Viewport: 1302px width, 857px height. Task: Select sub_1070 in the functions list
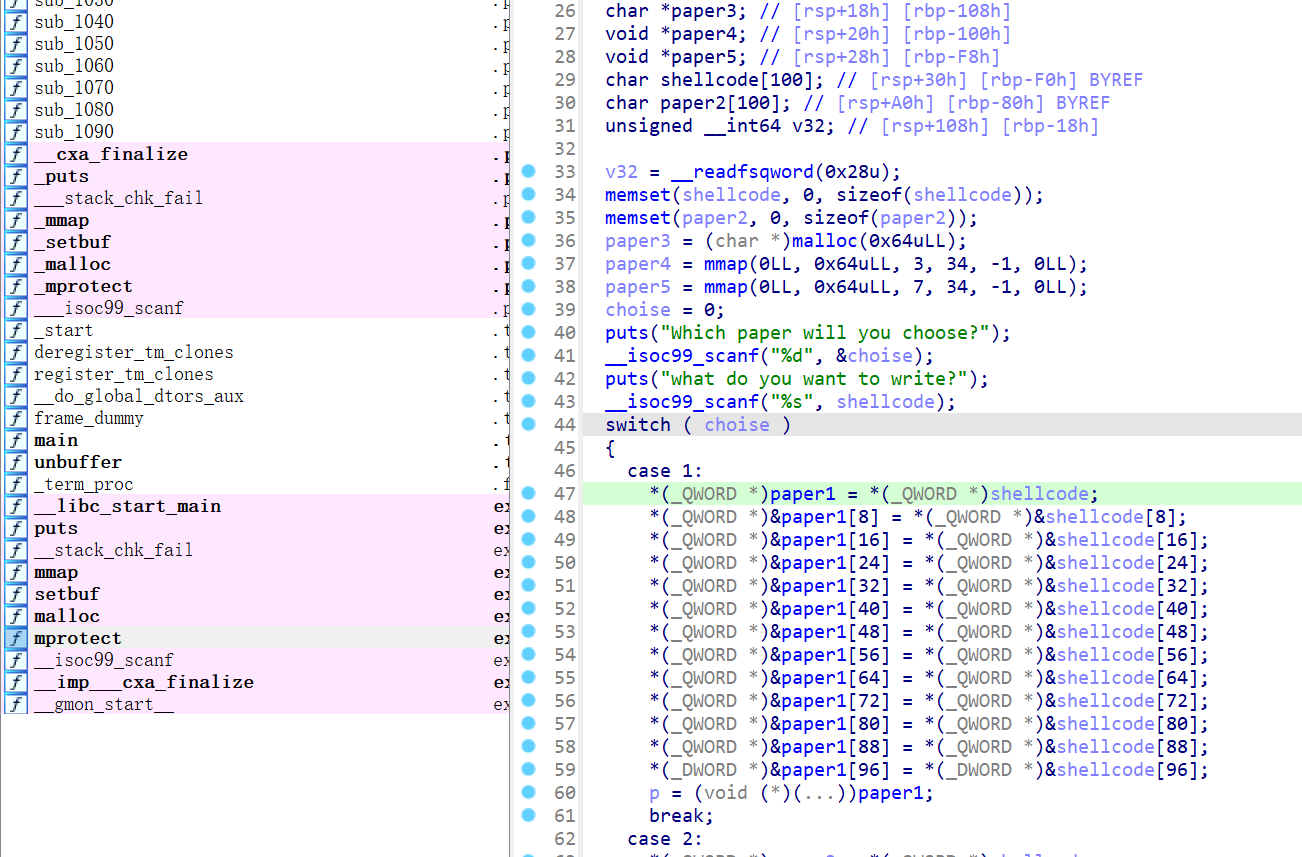pyautogui.click(x=74, y=88)
